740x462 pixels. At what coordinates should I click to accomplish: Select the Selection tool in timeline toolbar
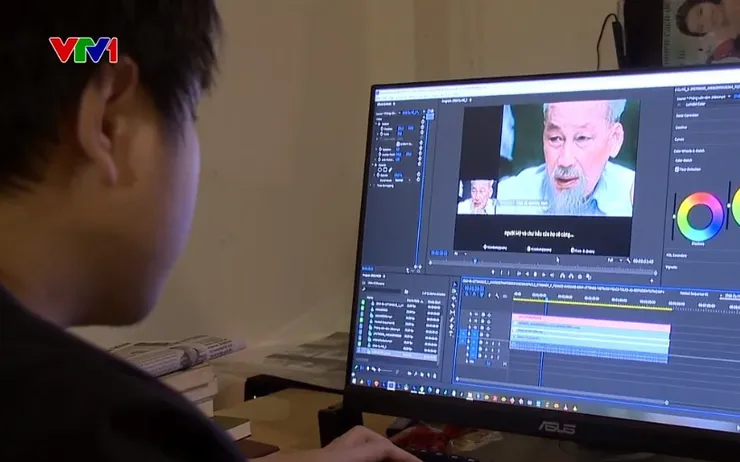(x=454, y=285)
